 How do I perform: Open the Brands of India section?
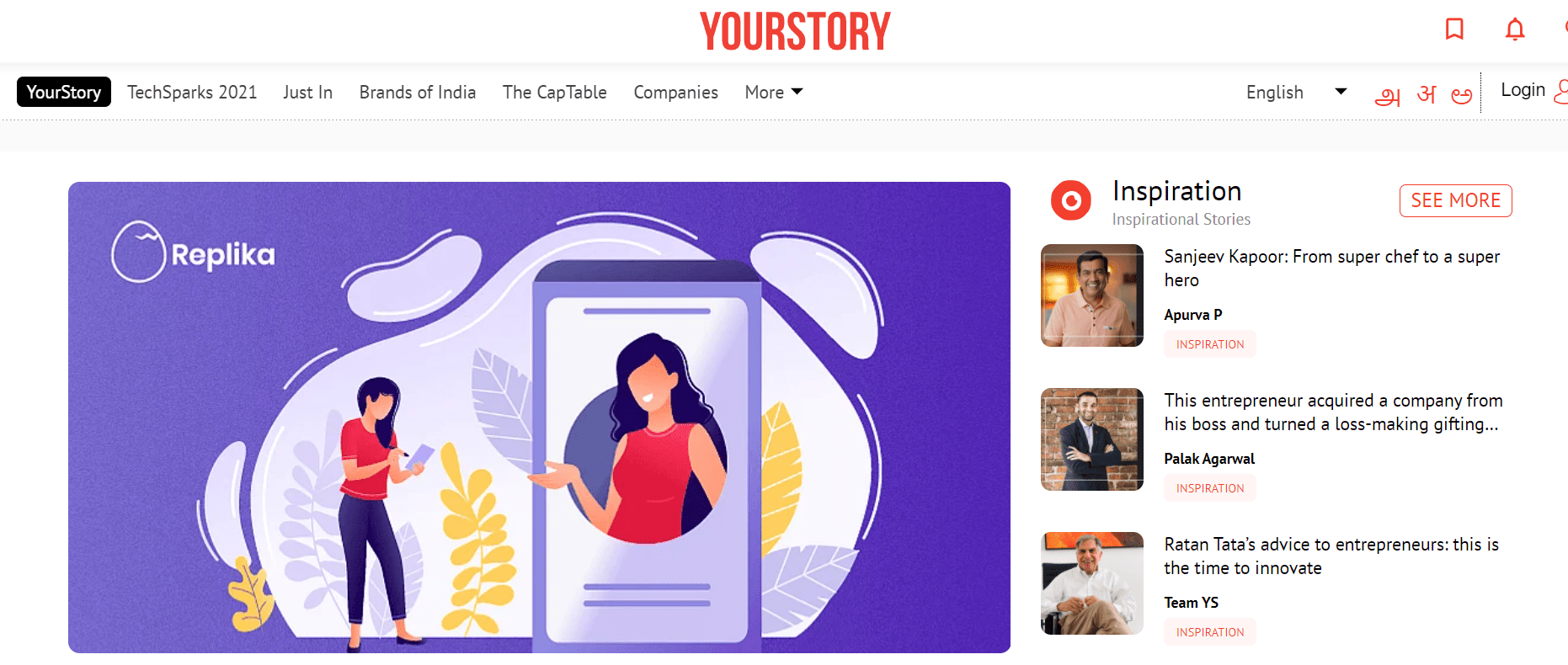point(418,93)
